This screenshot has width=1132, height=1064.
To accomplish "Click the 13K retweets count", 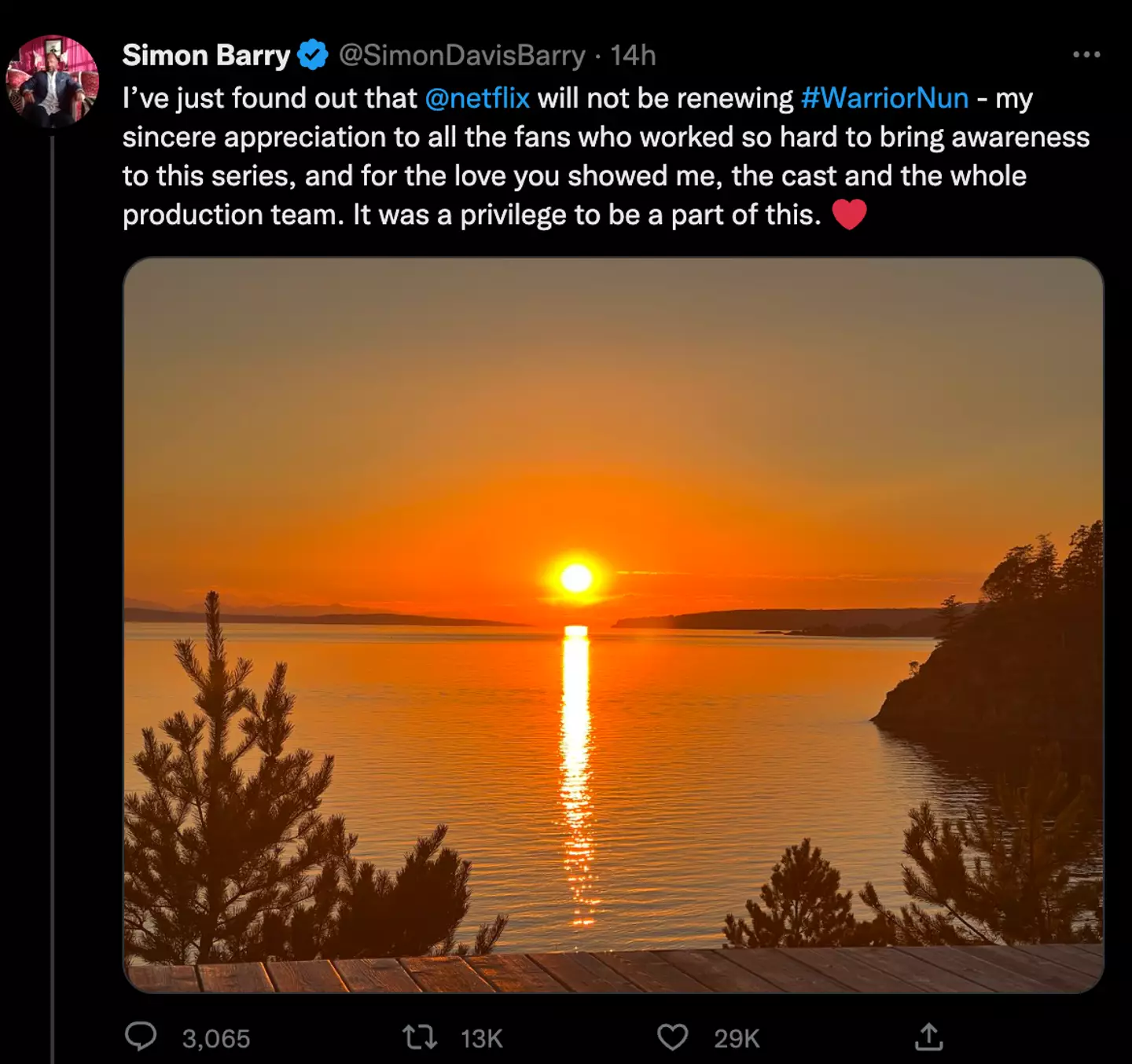I will pos(481,1039).
